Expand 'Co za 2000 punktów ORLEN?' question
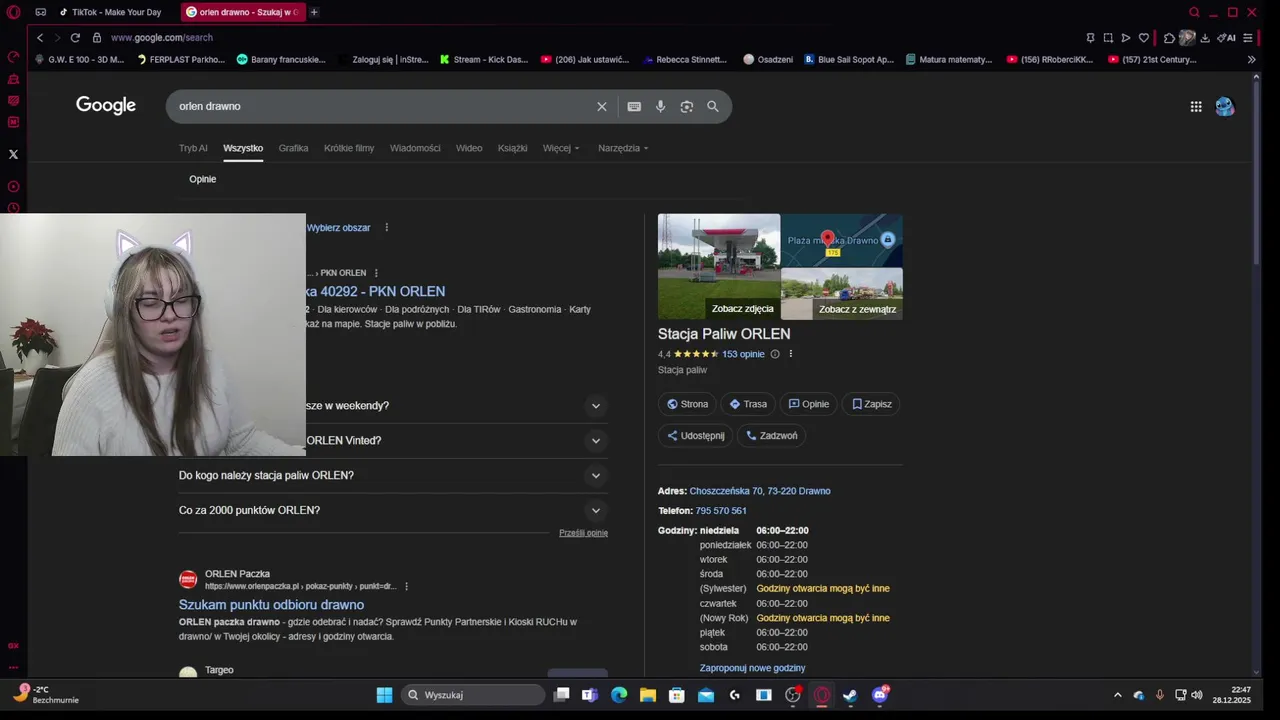The image size is (1280, 720). coord(393,510)
